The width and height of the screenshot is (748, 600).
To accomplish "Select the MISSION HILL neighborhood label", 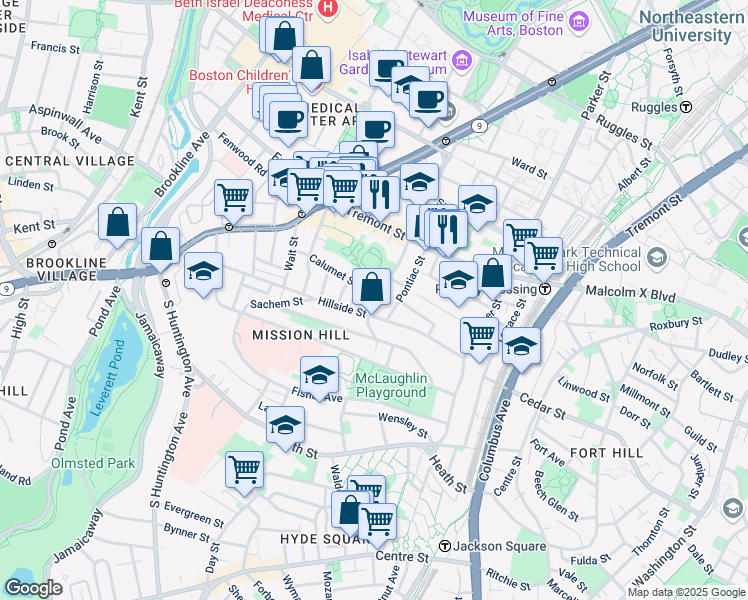I will tap(301, 335).
